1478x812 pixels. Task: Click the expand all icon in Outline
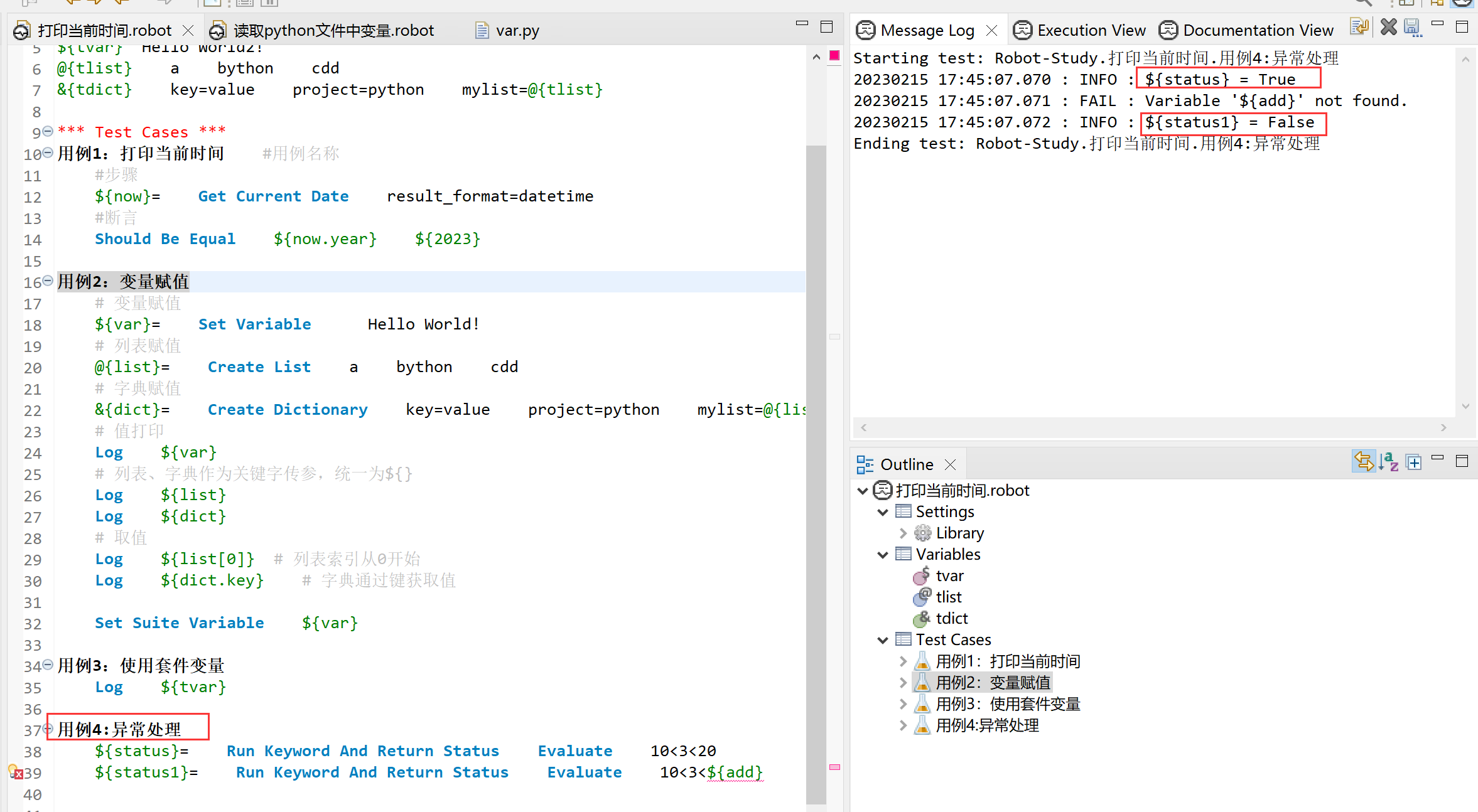pyautogui.click(x=1414, y=462)
